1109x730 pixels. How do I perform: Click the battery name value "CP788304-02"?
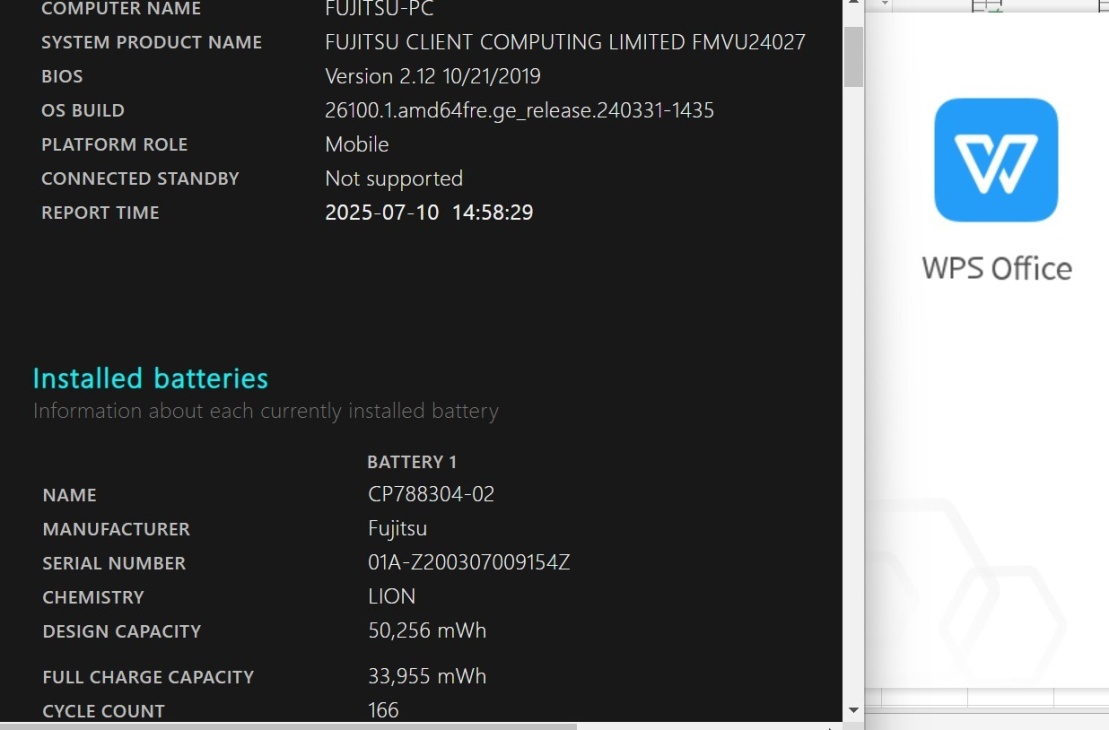point(431,494)
